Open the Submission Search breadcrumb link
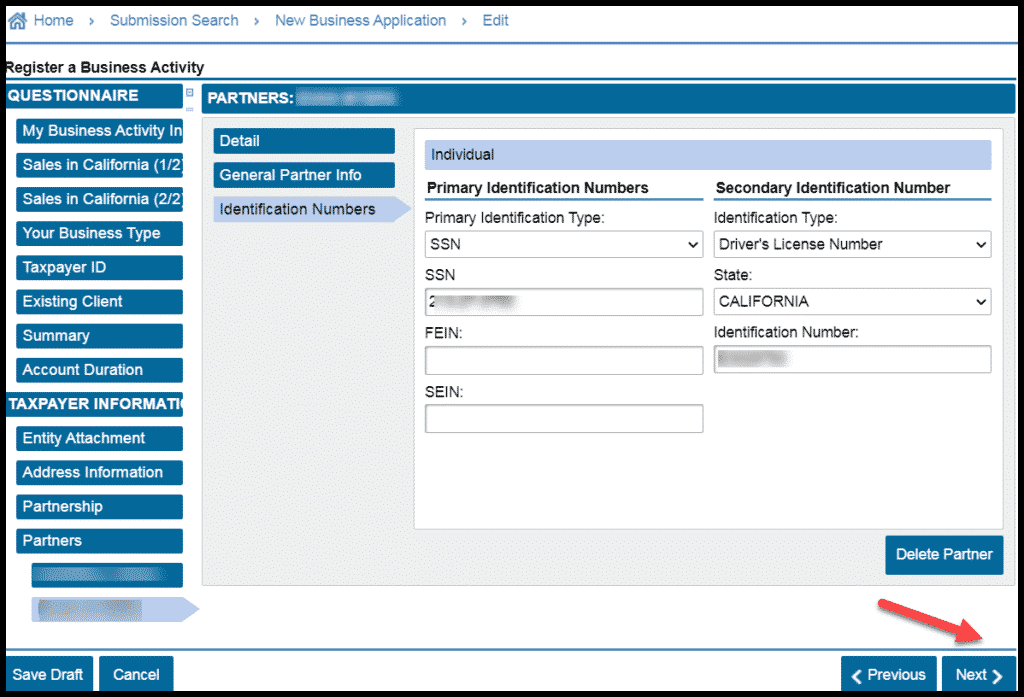The height and width of the screenshot is (697, 1024). click(174, 20)
